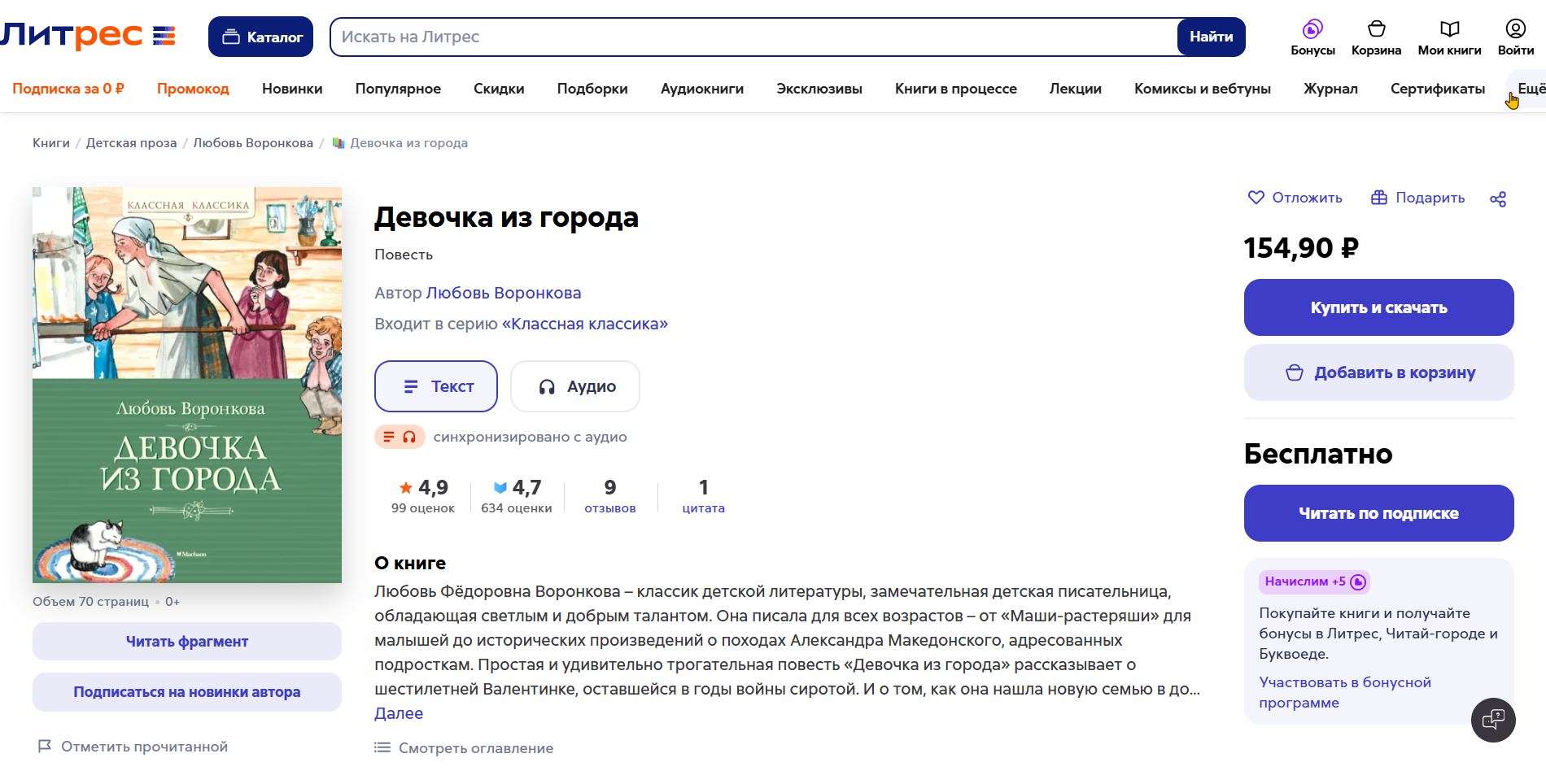Click the Книги breadcrumb link

click(x=51, y=143)
